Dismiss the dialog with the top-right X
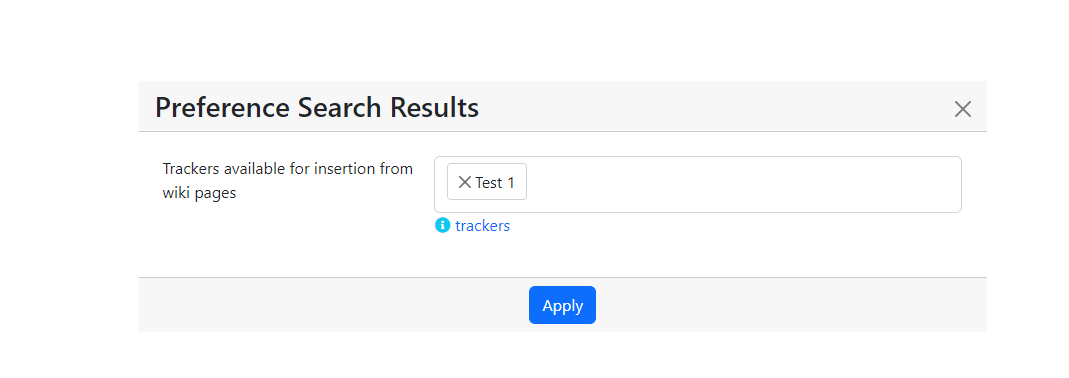This screenshot has height=378, width=1069. [x=963, y=109]
